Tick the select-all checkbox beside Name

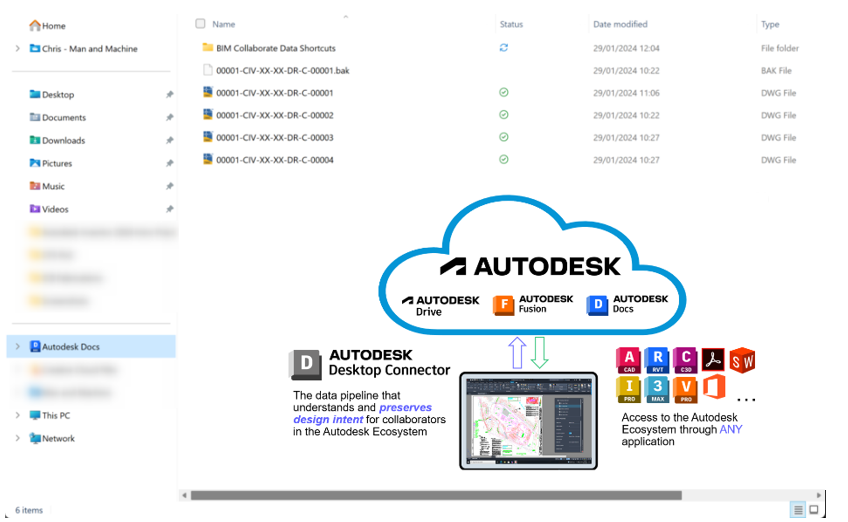tap(200, 24)
